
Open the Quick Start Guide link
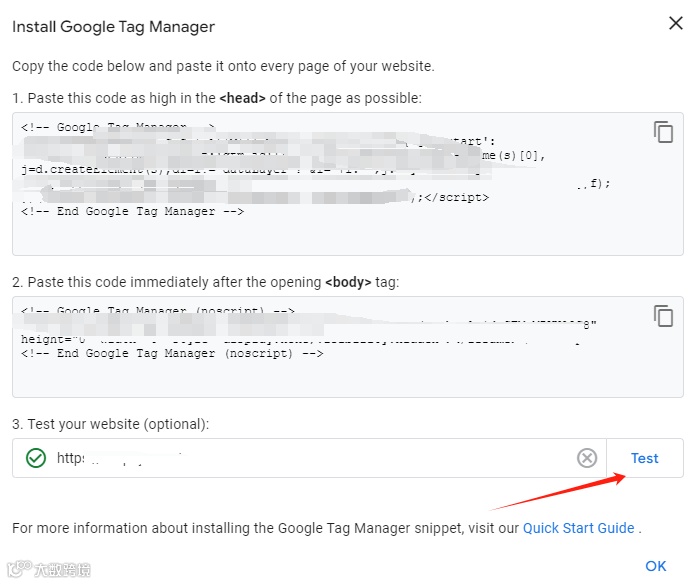click(578, 528)
